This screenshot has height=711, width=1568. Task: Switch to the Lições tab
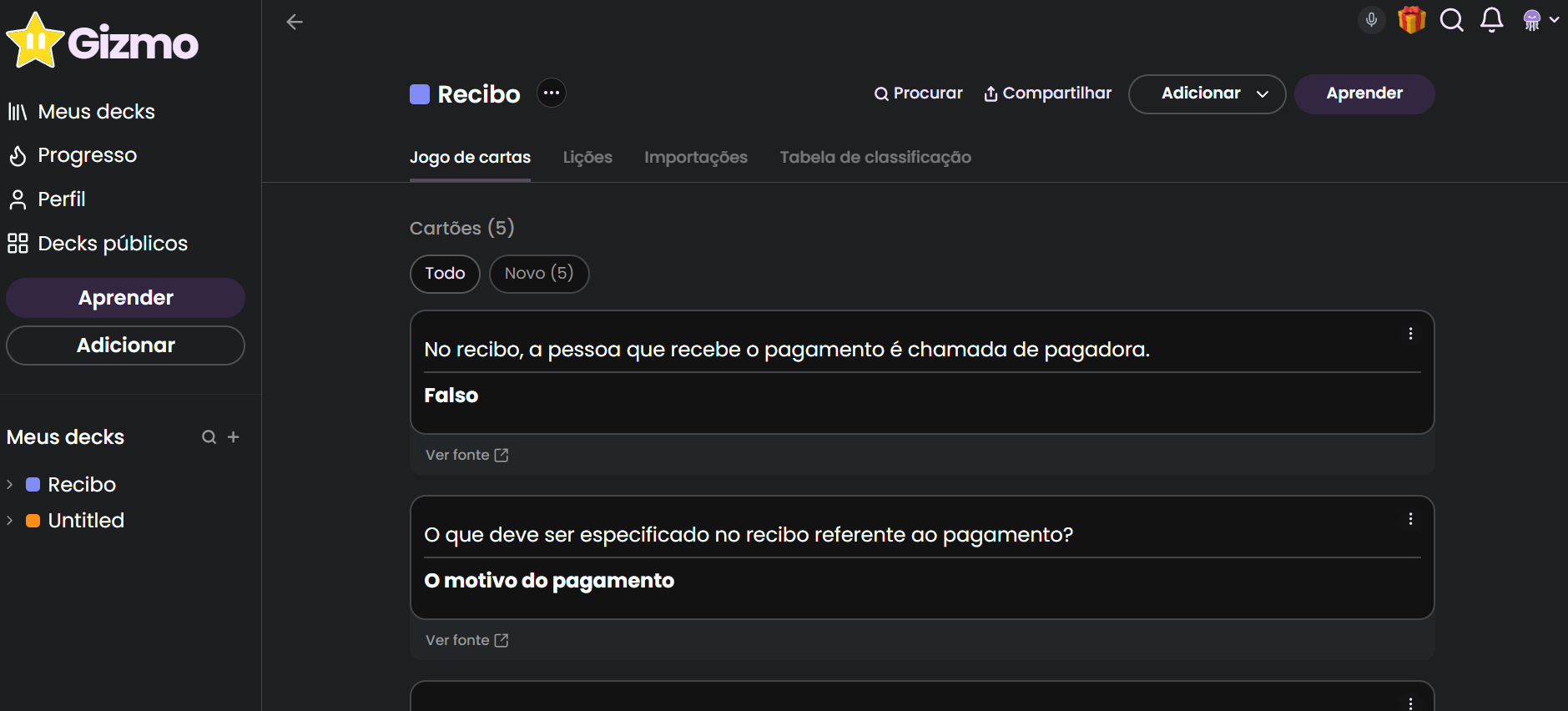[587, 157]
